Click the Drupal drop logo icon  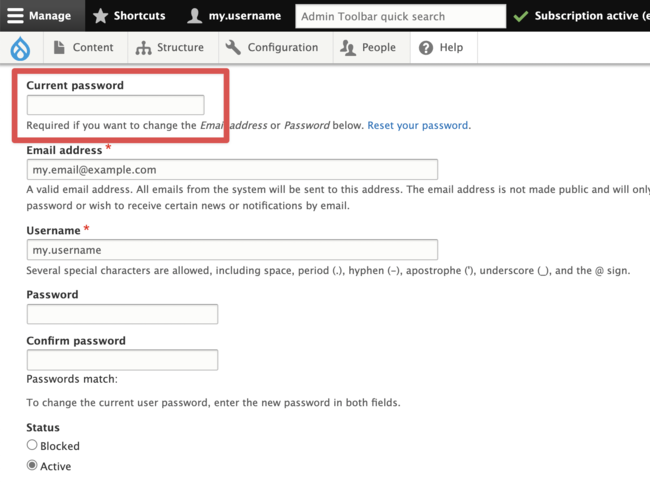[20, 48]
